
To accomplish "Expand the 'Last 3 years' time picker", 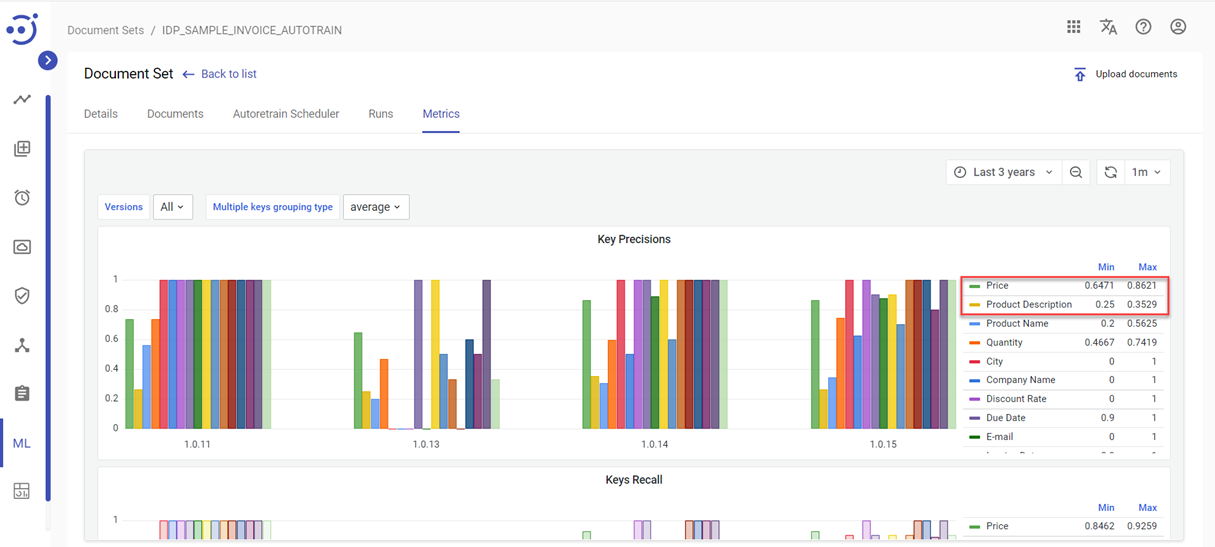I will [1003, 172].
